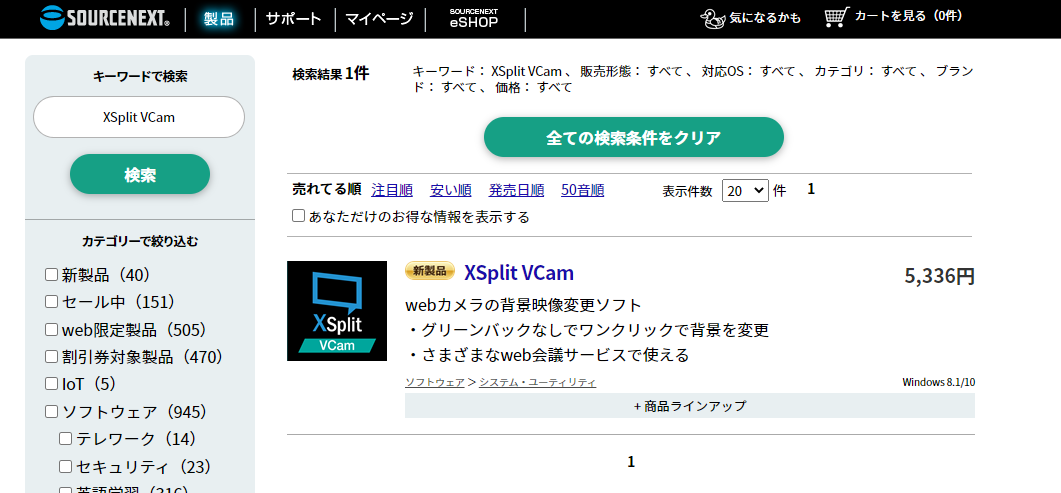Image resolution: width=1061 pixels, height=493 pixels.
Task: Click システム・ユーティリティ breadcrumb link
Action: (537, 383)
